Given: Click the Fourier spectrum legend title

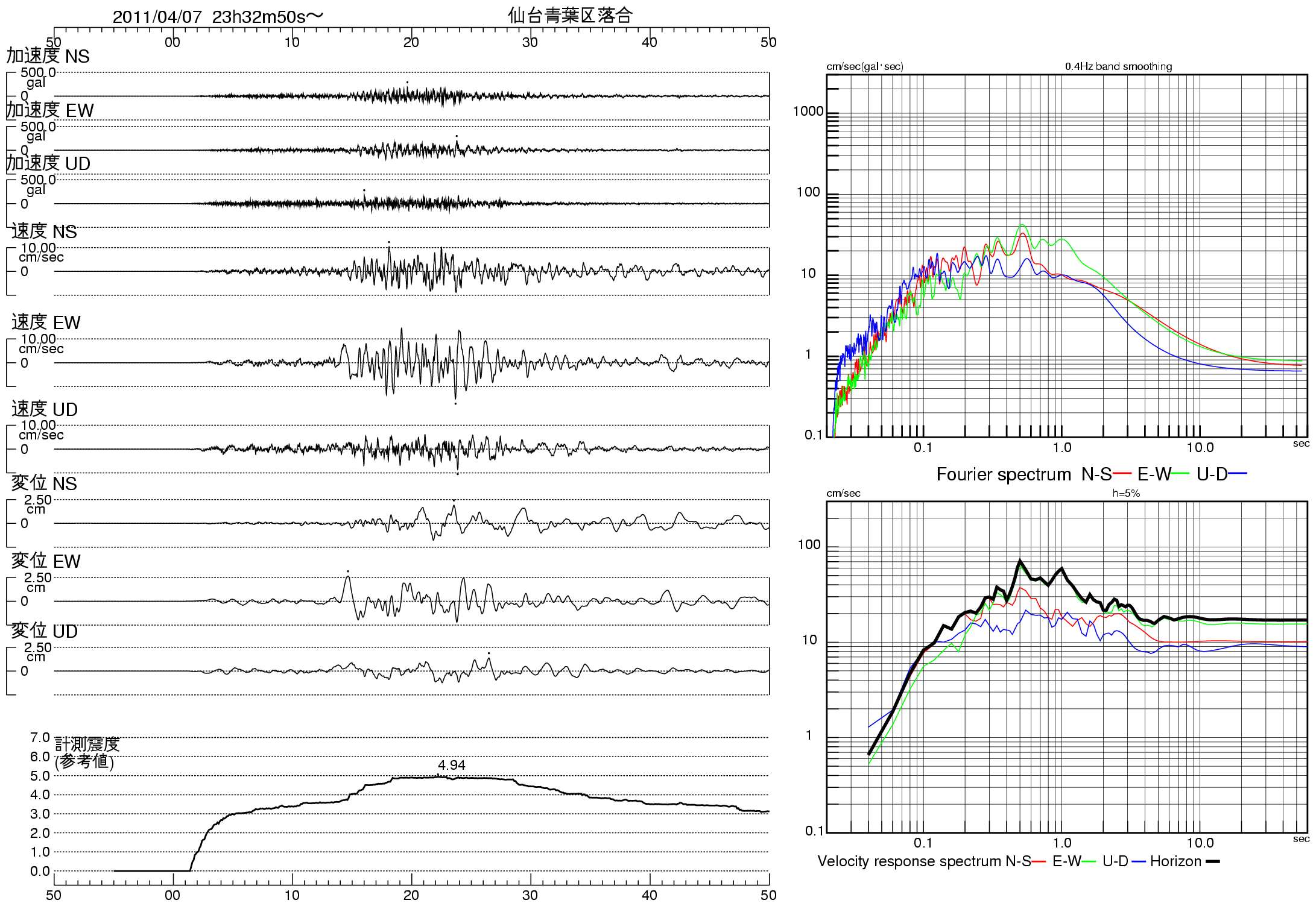Looking at the screenshot, I should click(x=1004, y=474).
